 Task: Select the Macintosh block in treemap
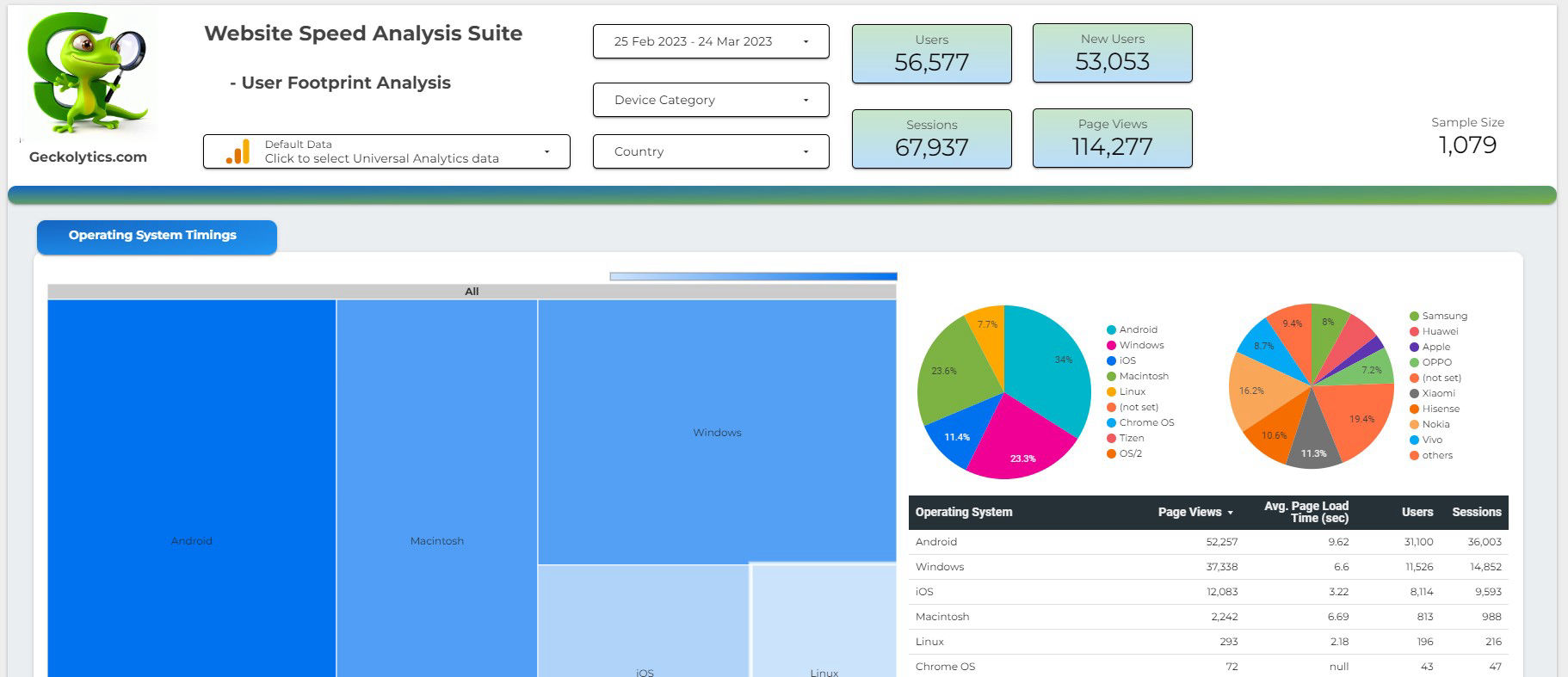coord(437,488)
